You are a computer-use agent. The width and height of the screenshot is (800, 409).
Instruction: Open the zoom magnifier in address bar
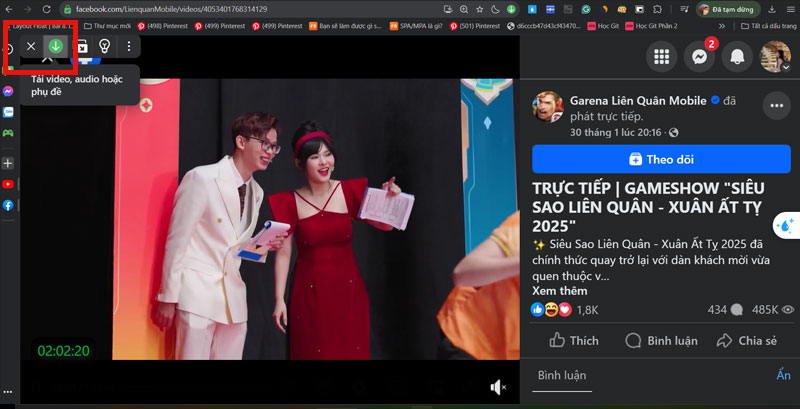coord(464,9)
